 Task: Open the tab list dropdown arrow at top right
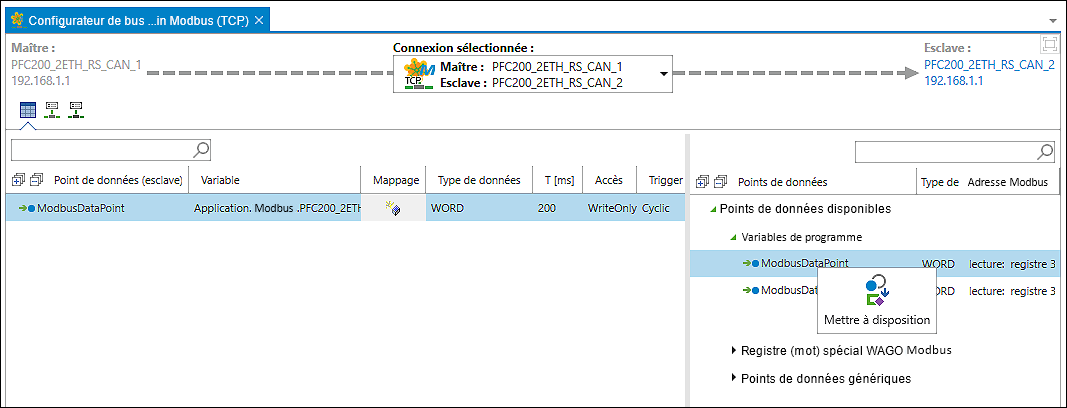pos(1054,21)
